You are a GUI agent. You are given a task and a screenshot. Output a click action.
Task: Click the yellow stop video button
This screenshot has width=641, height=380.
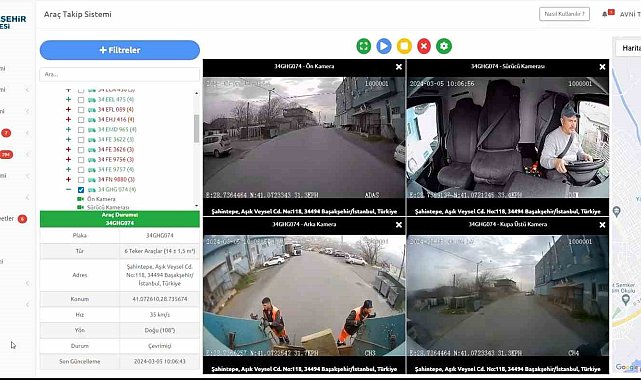pos(404,46)
